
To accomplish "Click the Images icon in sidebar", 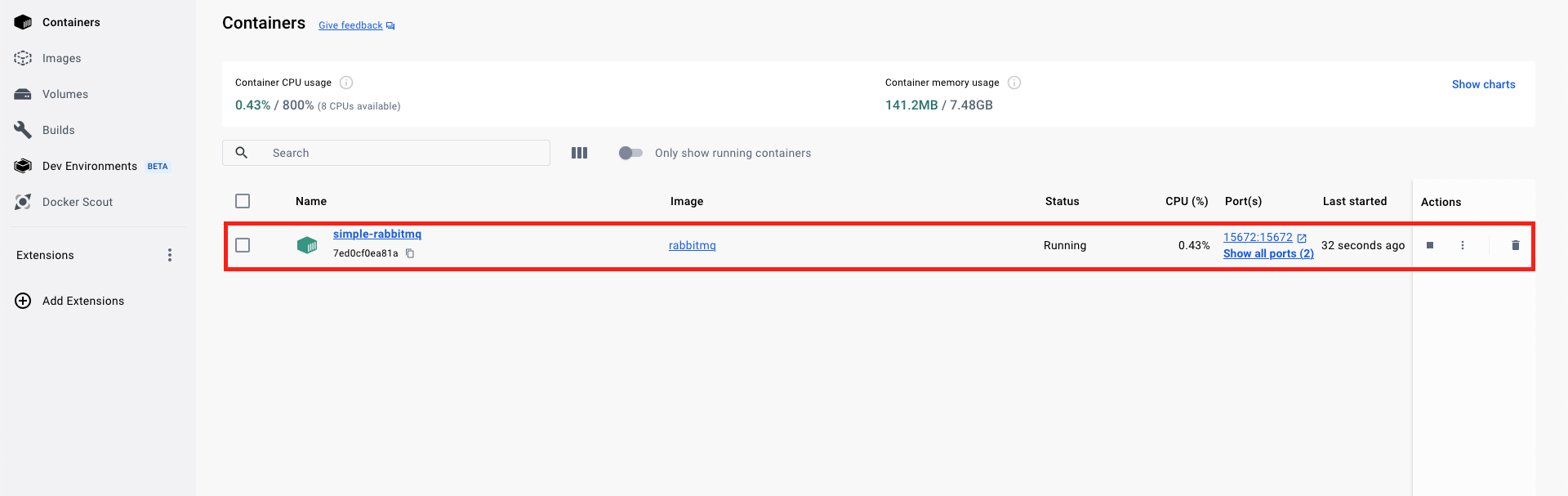I will tap(23, 58).
